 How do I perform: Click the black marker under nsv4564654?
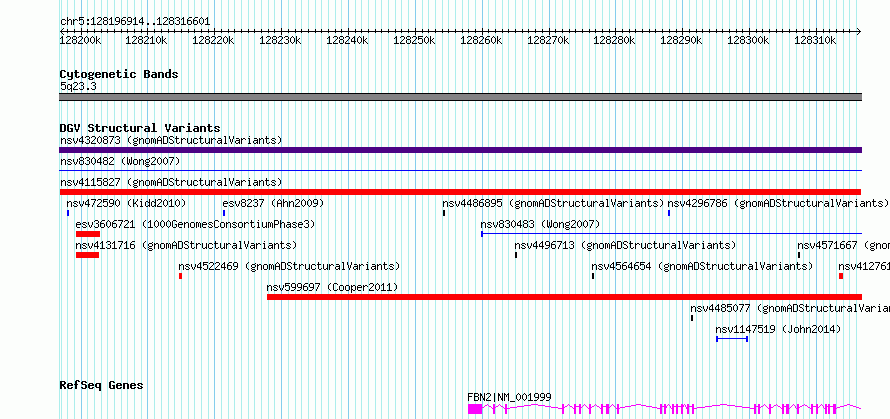click(593, 276)
